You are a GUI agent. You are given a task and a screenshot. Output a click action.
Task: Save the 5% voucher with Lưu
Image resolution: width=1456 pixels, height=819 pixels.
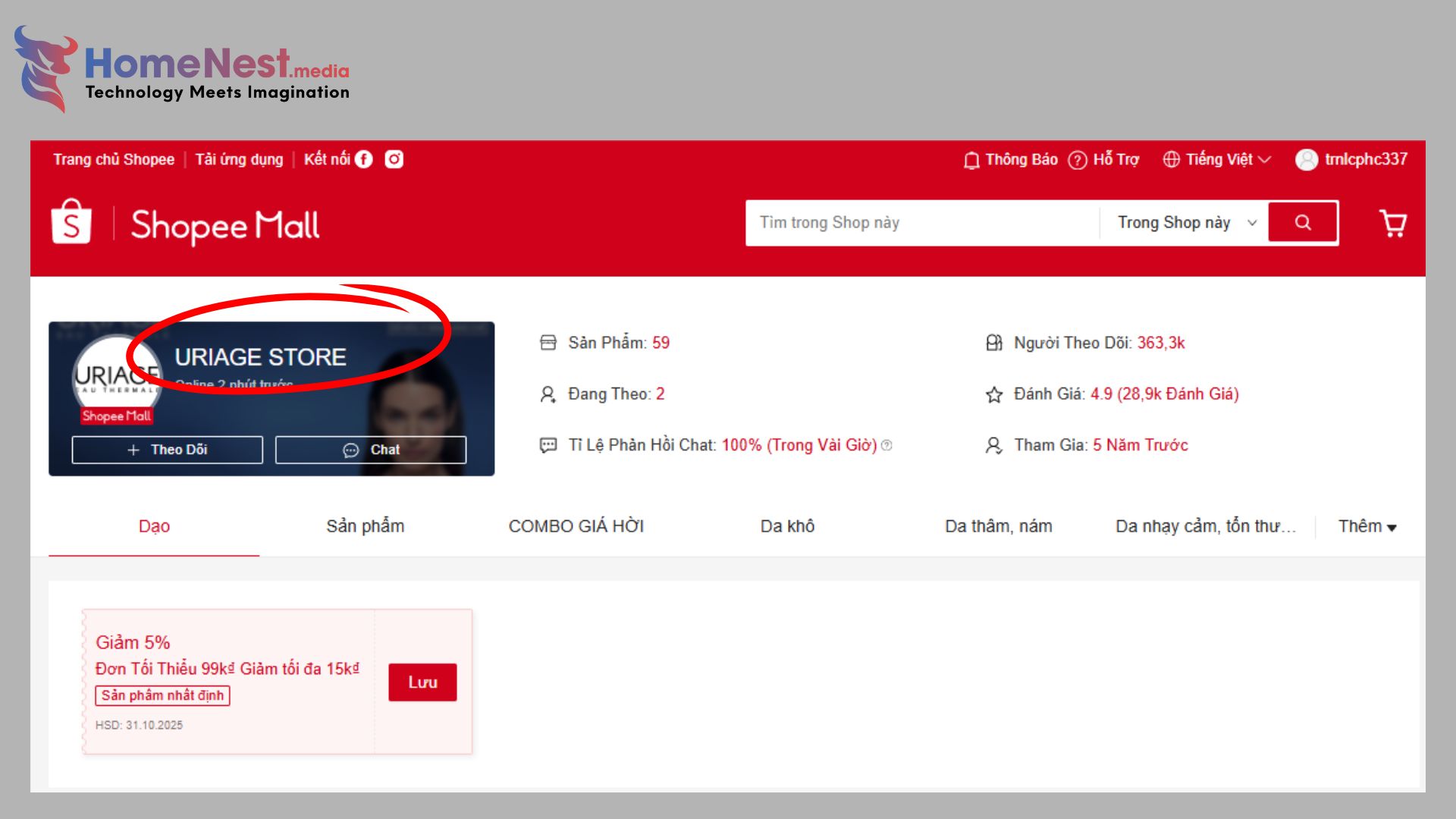422,682
